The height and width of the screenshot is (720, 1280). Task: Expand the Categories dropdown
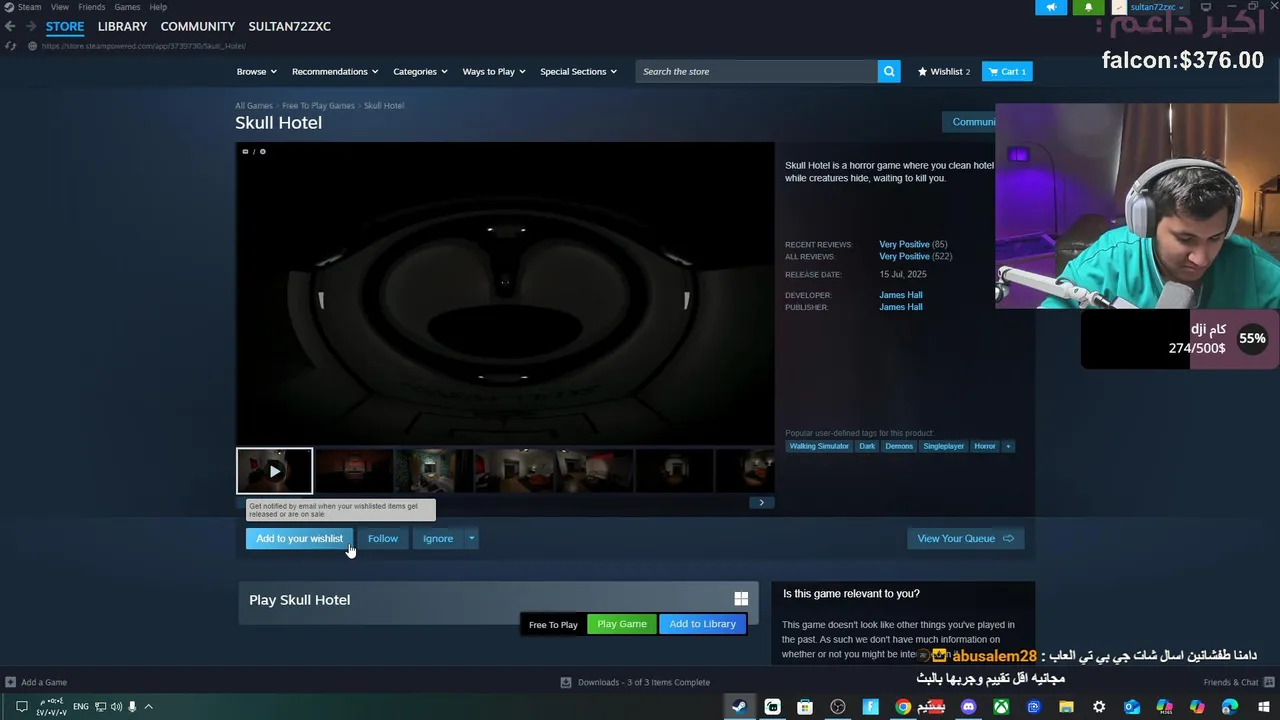[x=419, y=71]
